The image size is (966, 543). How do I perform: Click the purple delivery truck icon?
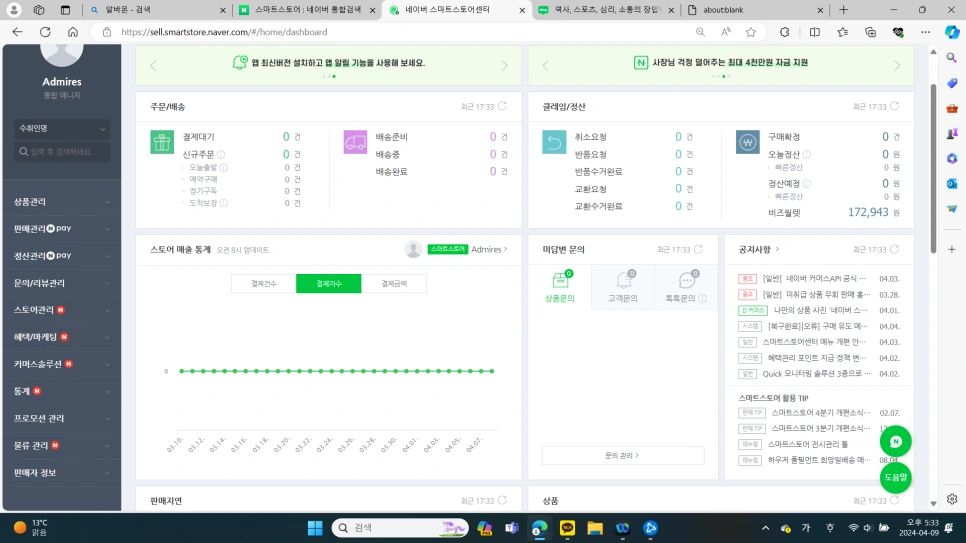click(x=355, y=142)
